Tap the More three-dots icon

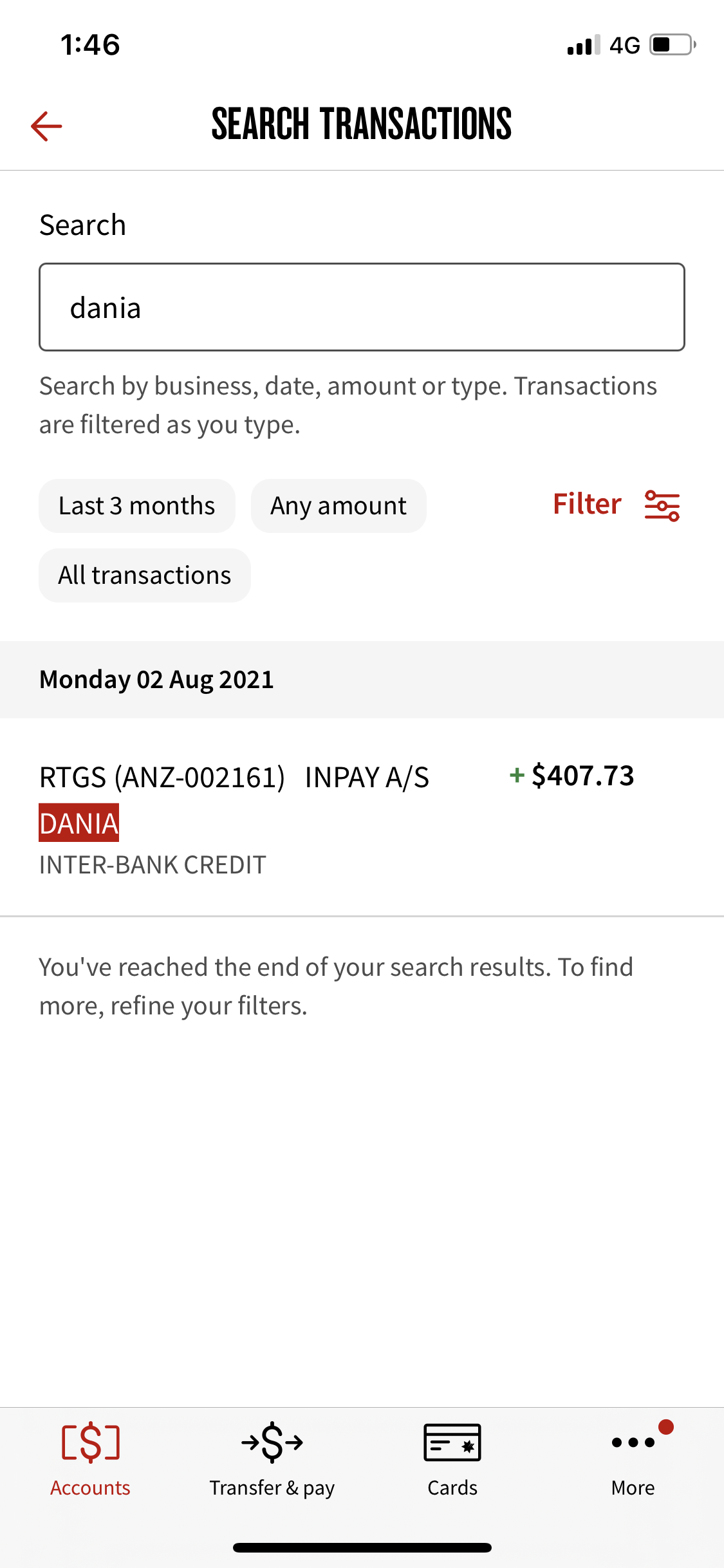tap(633, 1442)
